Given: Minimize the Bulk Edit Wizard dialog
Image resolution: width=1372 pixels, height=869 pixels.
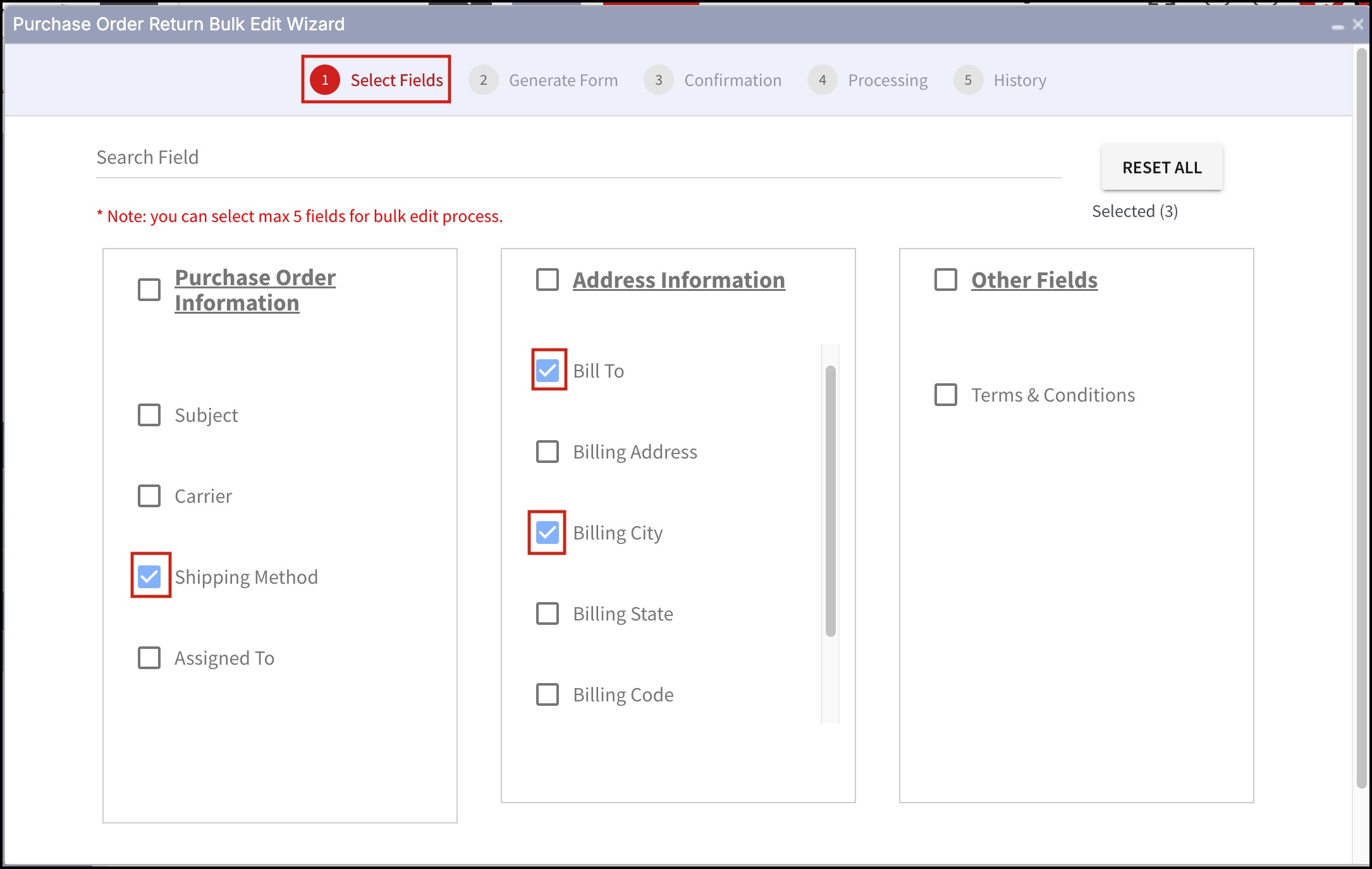Looking at the screenshot, I should point(1337,26).
